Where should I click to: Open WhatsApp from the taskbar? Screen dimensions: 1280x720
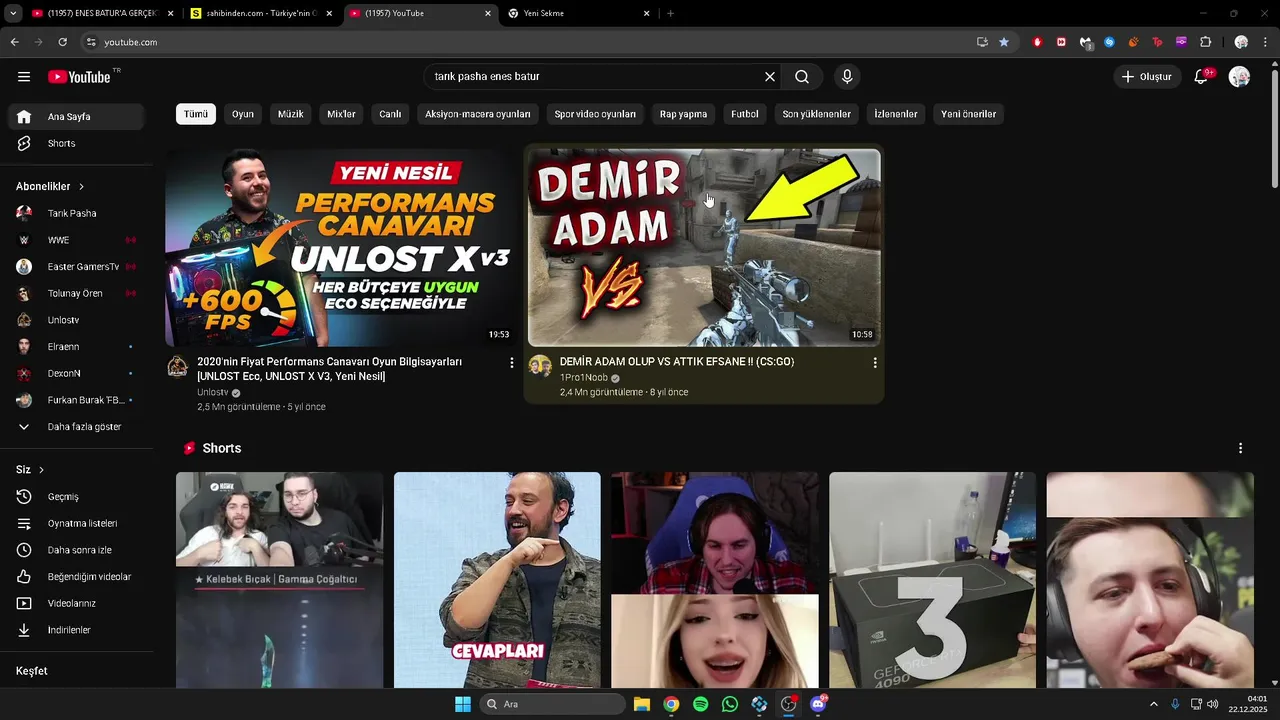tap(730, 704)
